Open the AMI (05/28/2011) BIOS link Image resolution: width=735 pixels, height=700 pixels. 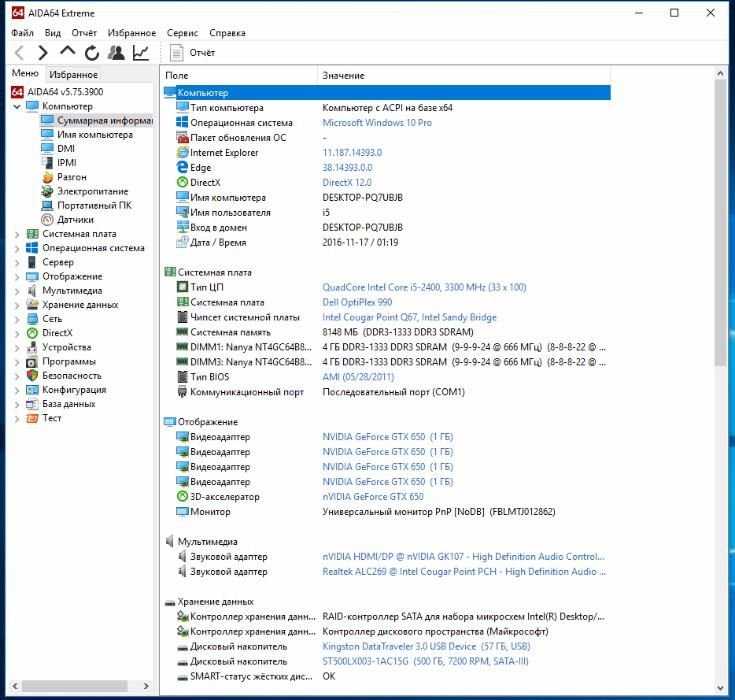(x=358, y=377)
